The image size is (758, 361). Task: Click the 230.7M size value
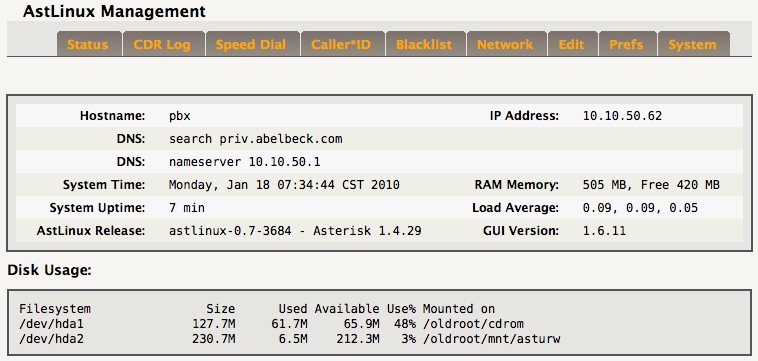(214, 339)
